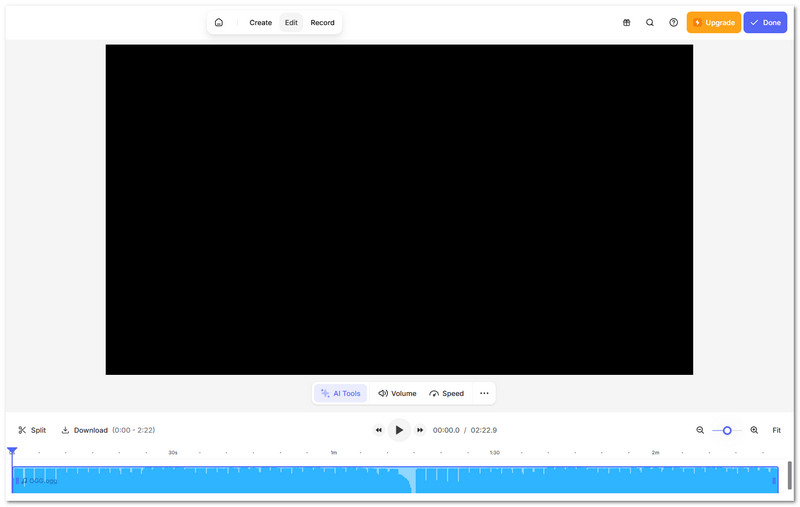Click the timeline zoom slider handle
The height and width of the screenshot is (507, 800).
point(727,430)
